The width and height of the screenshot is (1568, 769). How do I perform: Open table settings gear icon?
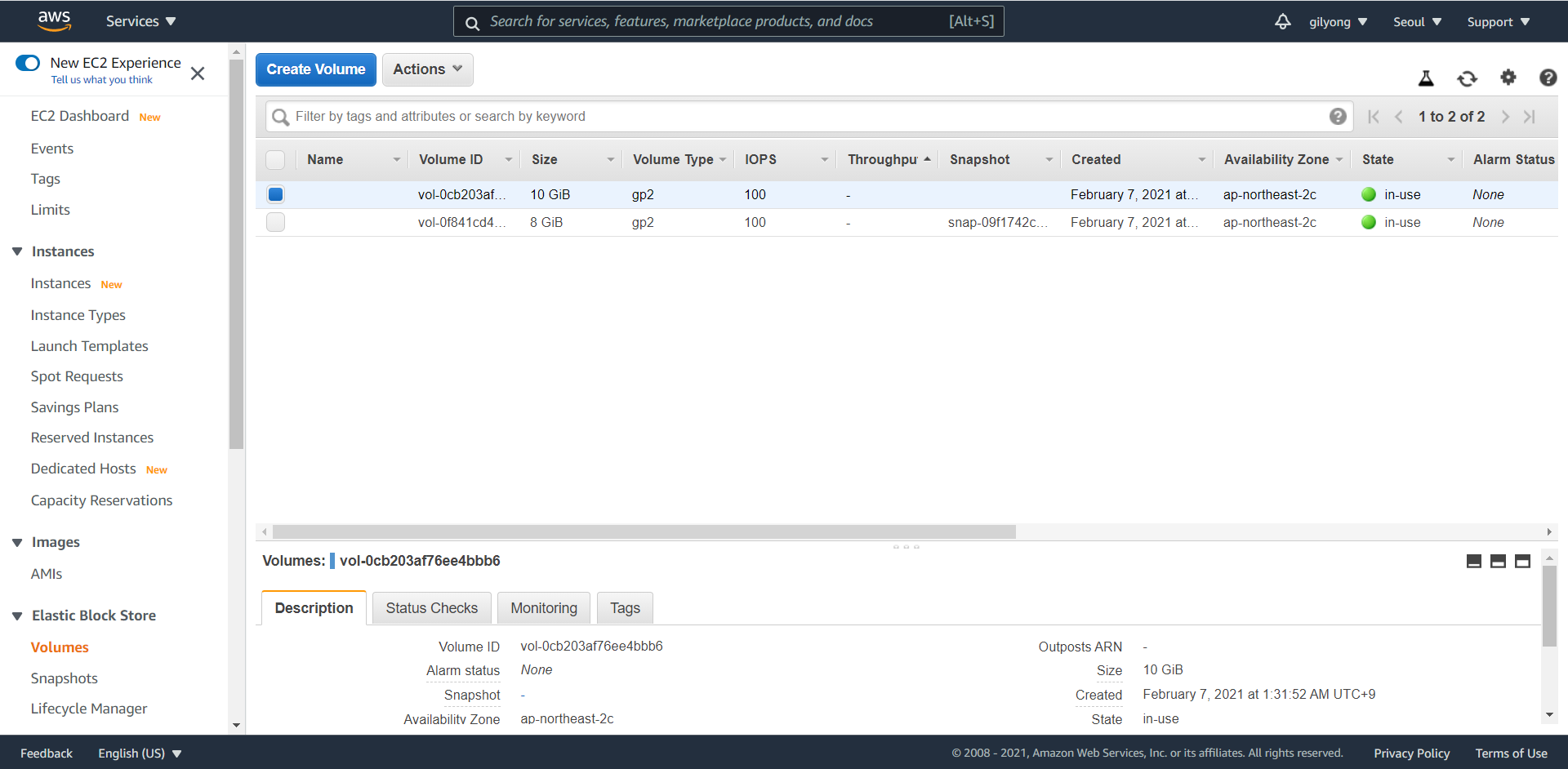[x=1508, y=78]
